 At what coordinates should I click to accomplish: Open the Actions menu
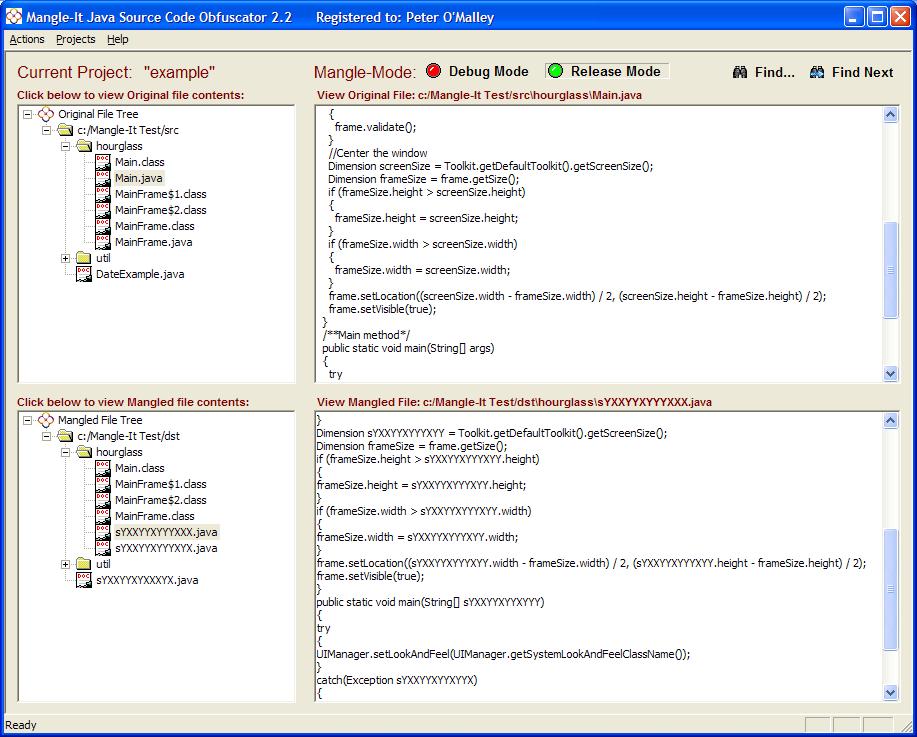click(27, 39)
